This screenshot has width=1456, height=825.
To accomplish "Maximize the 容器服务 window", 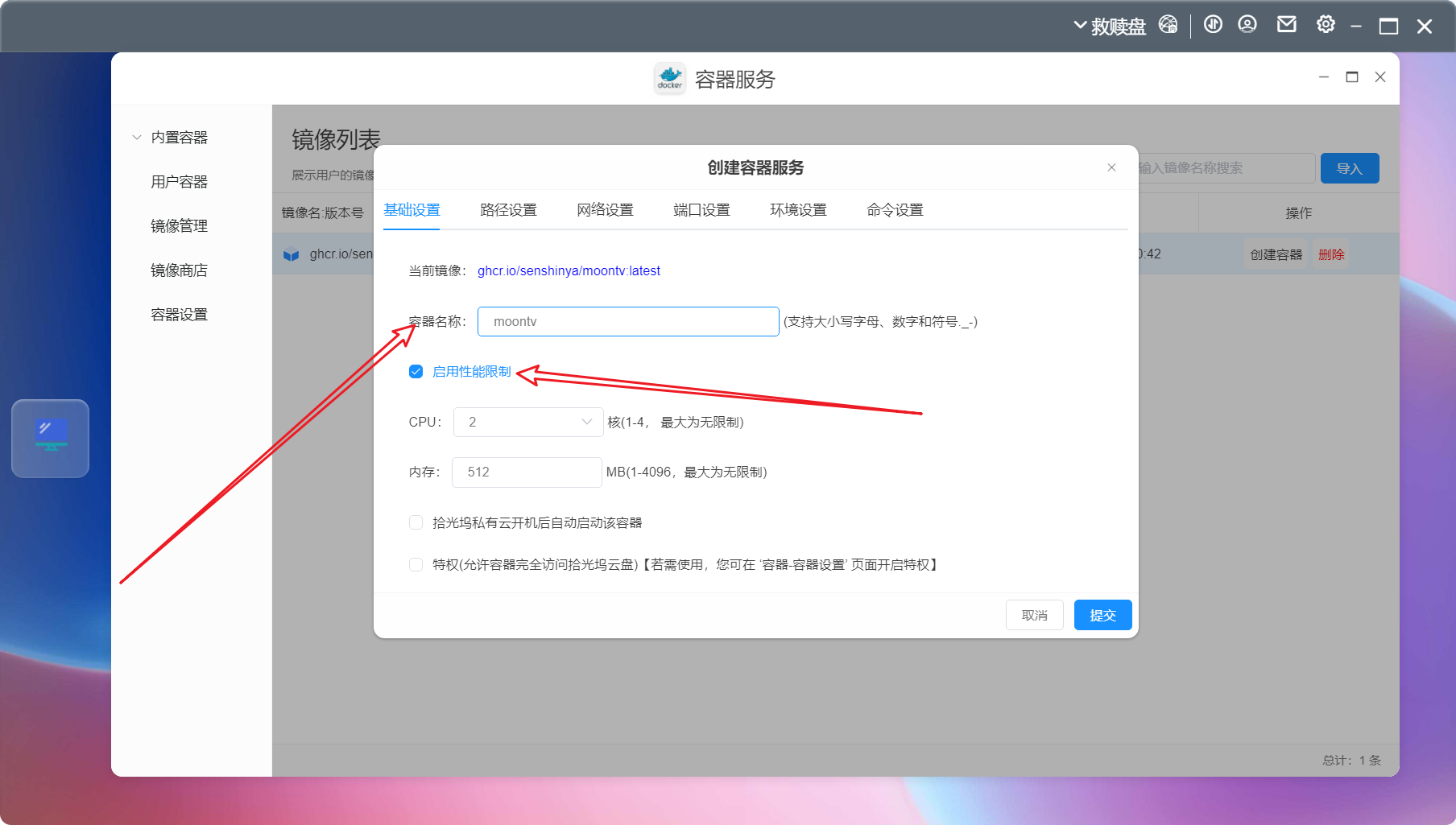I will [1352, 77].
